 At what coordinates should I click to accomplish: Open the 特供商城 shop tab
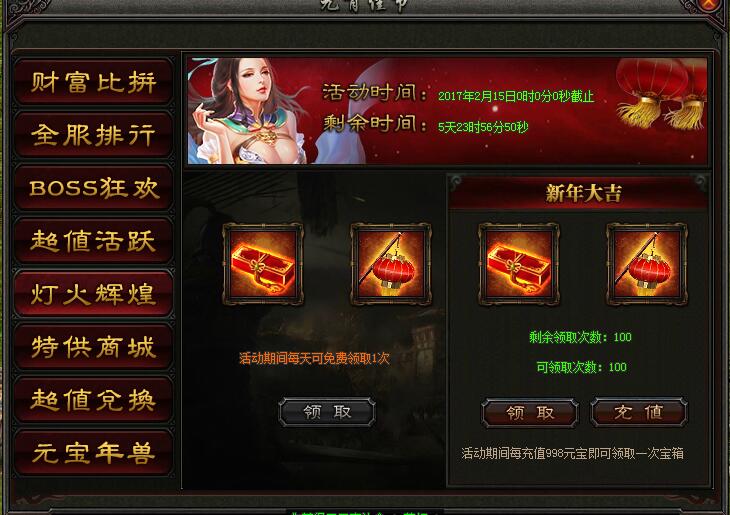tap(94, 347)
